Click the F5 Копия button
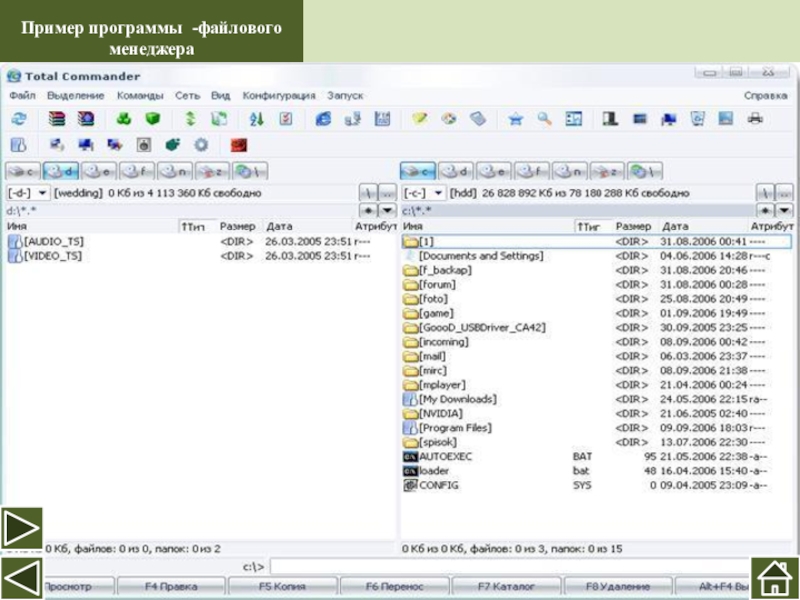This screenshot has width=800, height=600. (x=283, y=587)
